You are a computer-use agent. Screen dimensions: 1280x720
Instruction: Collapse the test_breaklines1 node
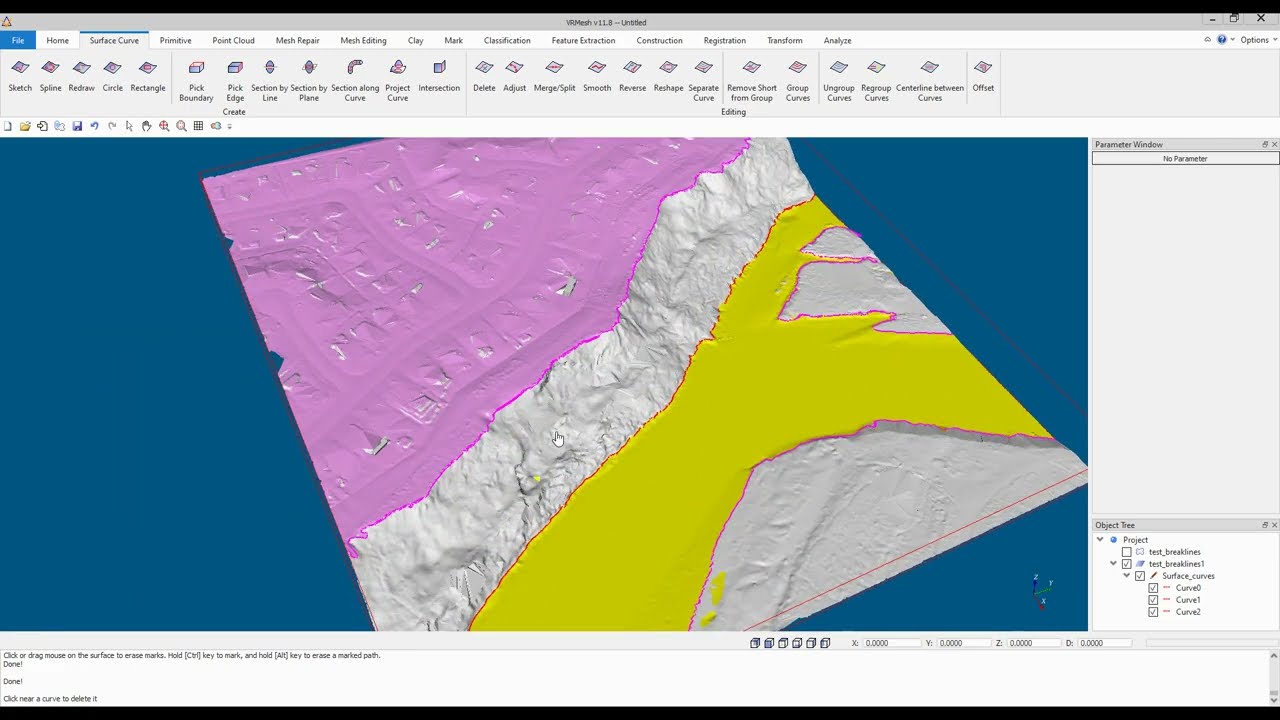(x=1113, y=564)
